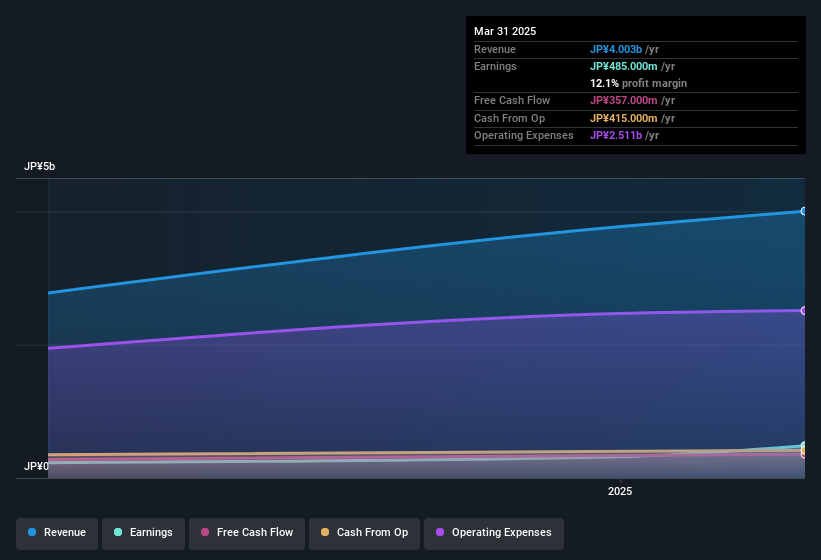Toggle the Operating Expenses legend button
821x560 pixels.
pos(494,533)
